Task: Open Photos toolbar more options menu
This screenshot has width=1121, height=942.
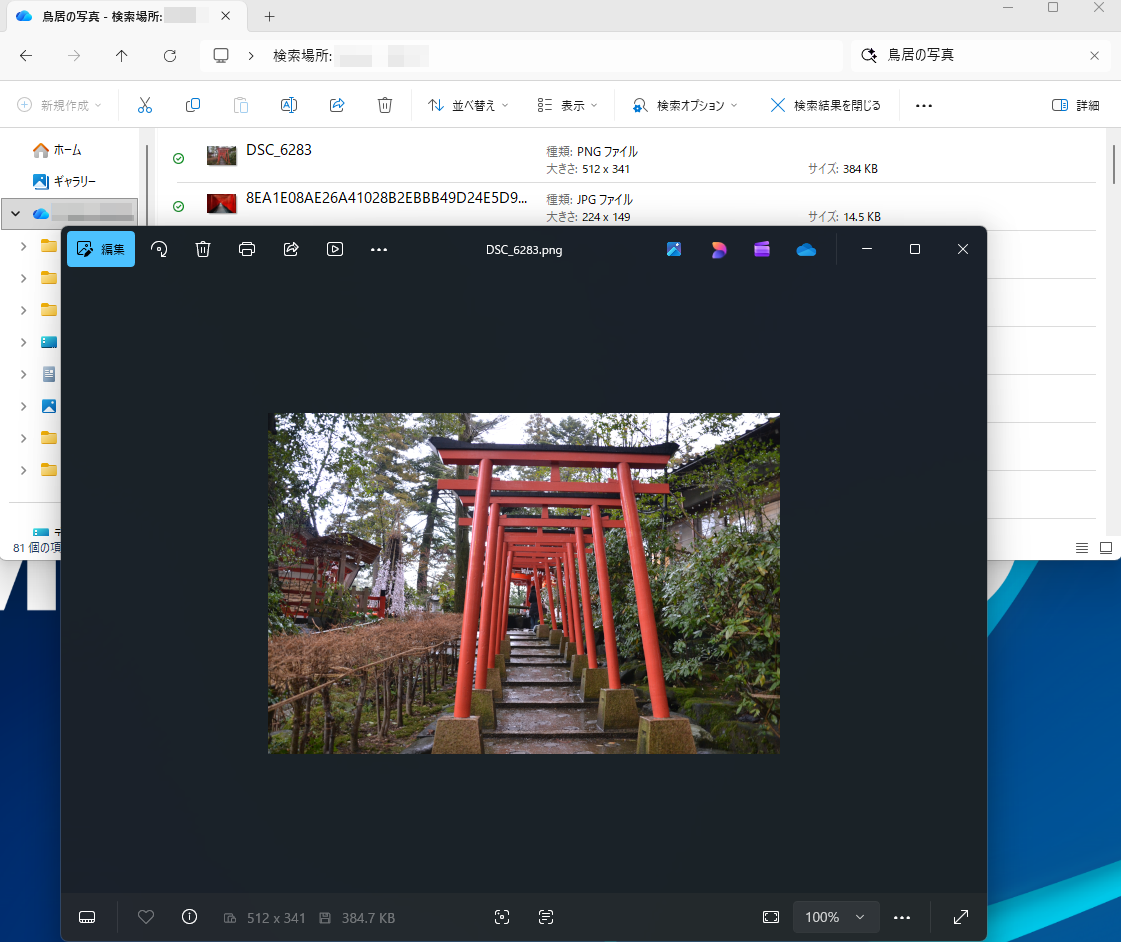Action: [379, 249]
